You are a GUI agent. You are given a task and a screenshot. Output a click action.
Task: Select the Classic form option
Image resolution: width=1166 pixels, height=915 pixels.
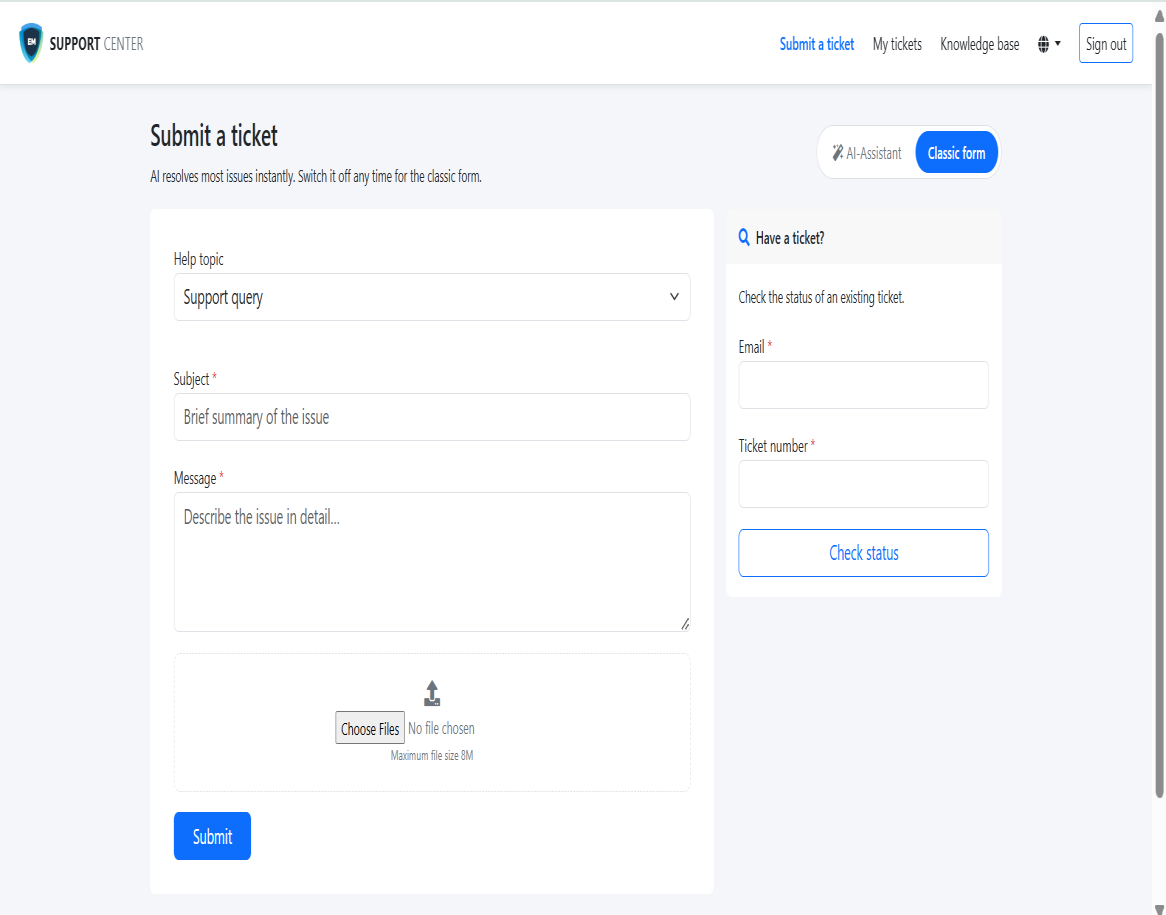click(956, 152)
